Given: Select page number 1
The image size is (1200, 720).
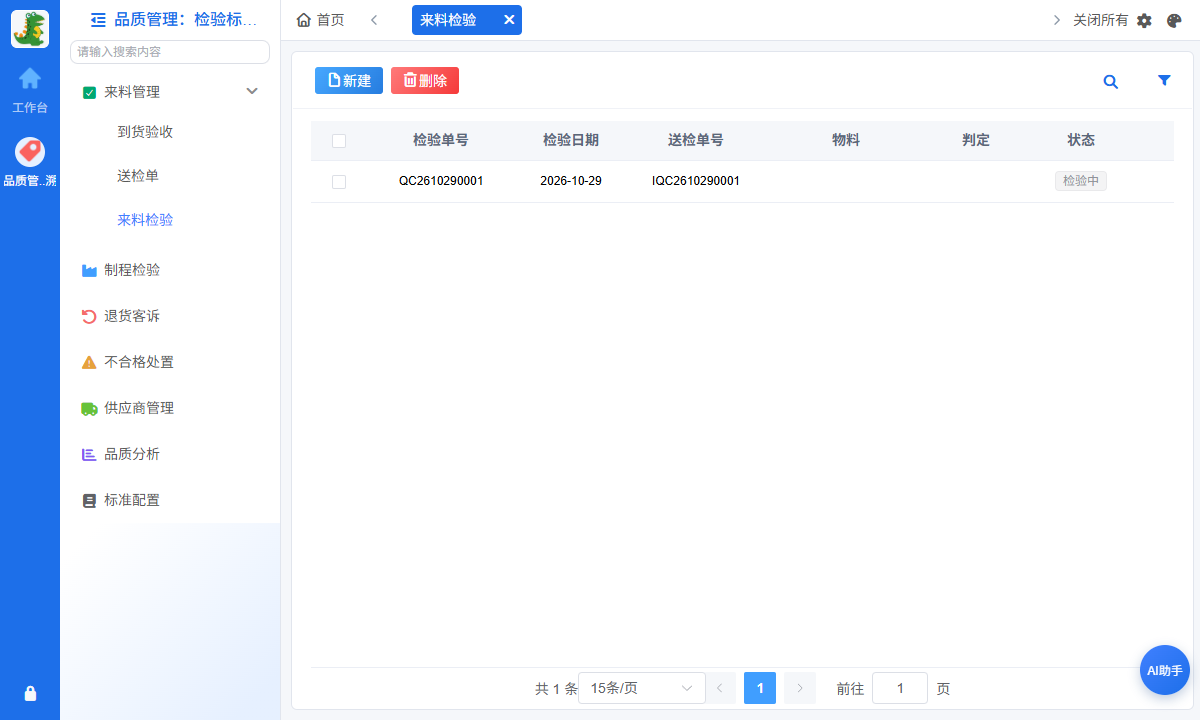Looking at the screenshot, I should pos(760,688).
